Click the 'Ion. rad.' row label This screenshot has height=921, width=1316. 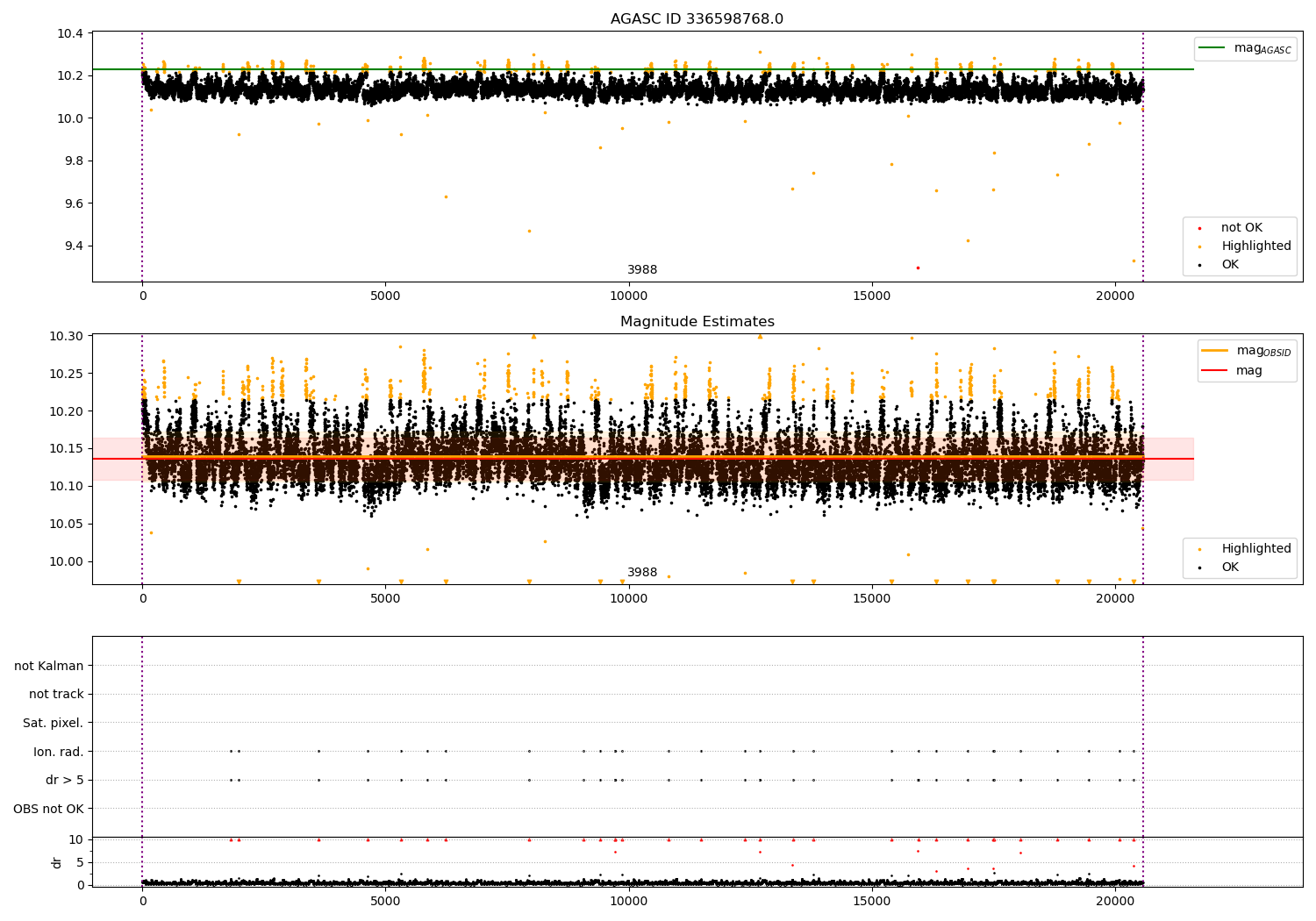click(x=59, y=752)
